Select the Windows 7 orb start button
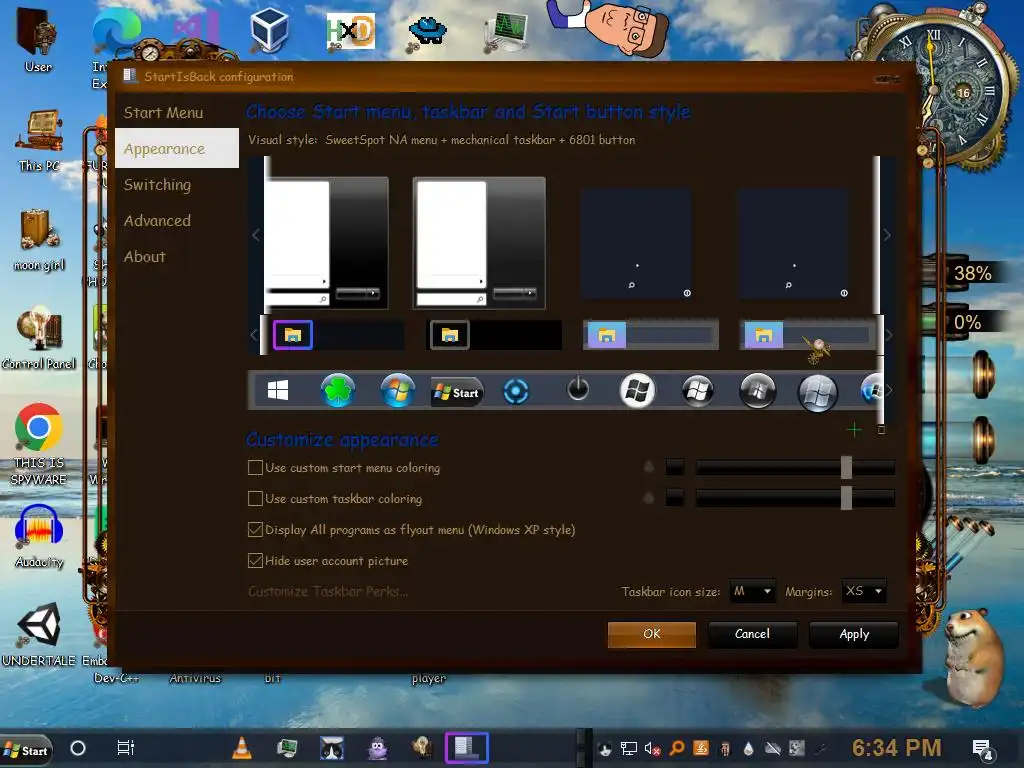Viewport: 1024px width, 768px height. tap(398, 391)
